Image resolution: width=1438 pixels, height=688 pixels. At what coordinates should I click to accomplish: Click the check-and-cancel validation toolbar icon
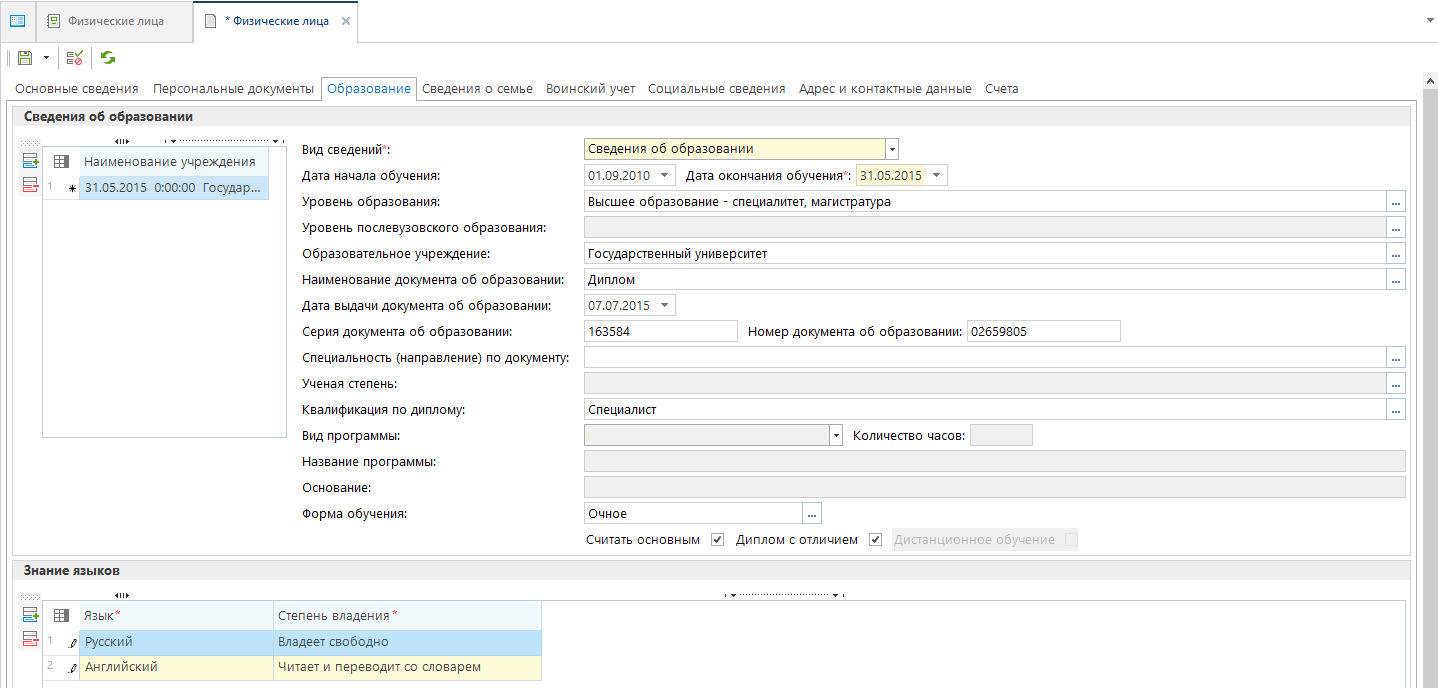coord(75,58)
